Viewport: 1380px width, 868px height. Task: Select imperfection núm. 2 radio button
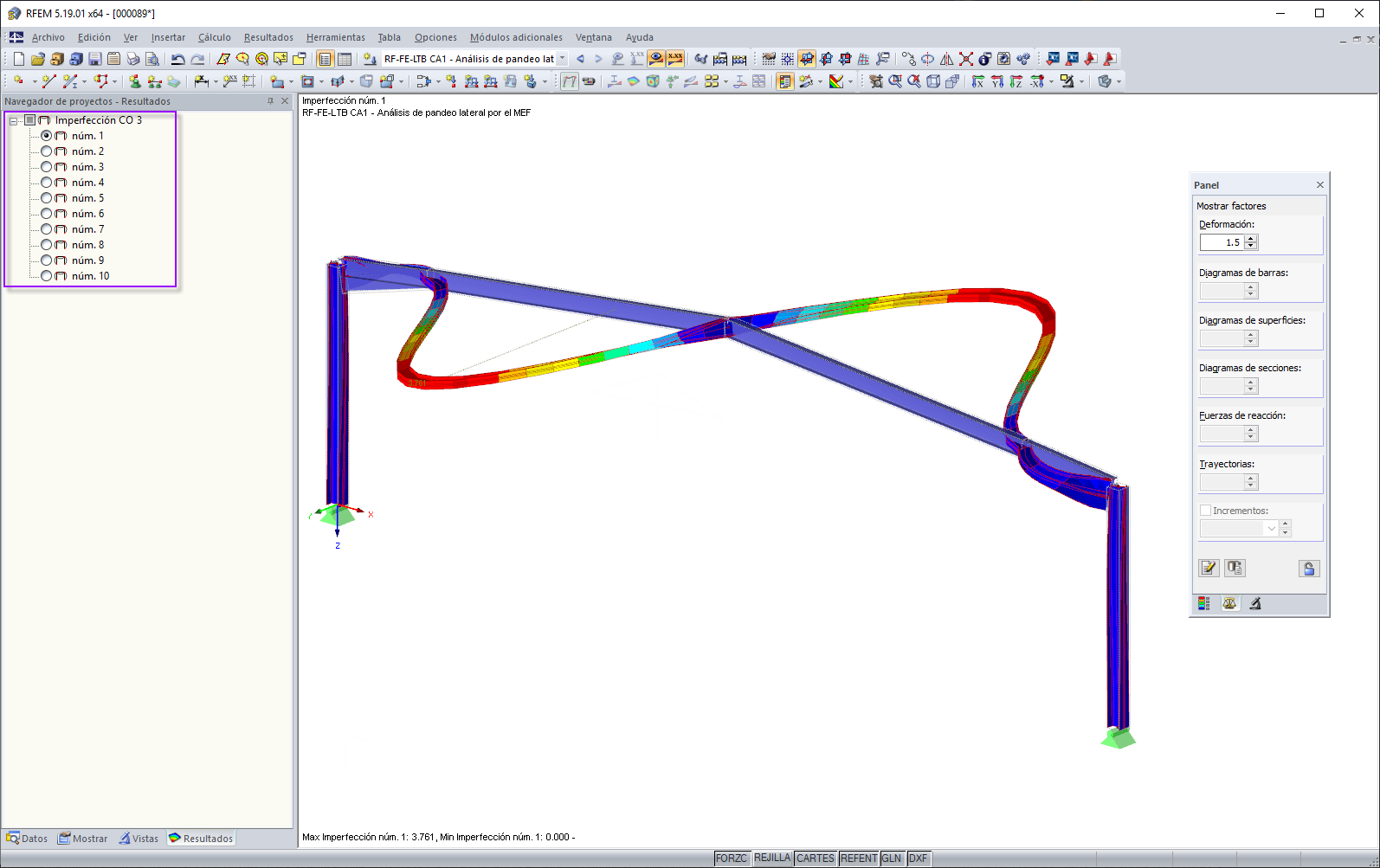pyautogui.click(x=47, y=151)
